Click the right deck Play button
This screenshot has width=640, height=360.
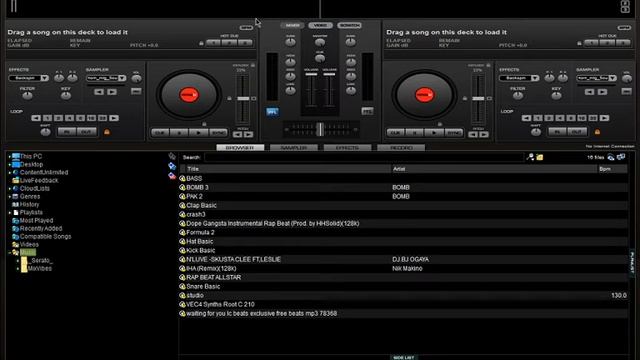click(434, 133)
